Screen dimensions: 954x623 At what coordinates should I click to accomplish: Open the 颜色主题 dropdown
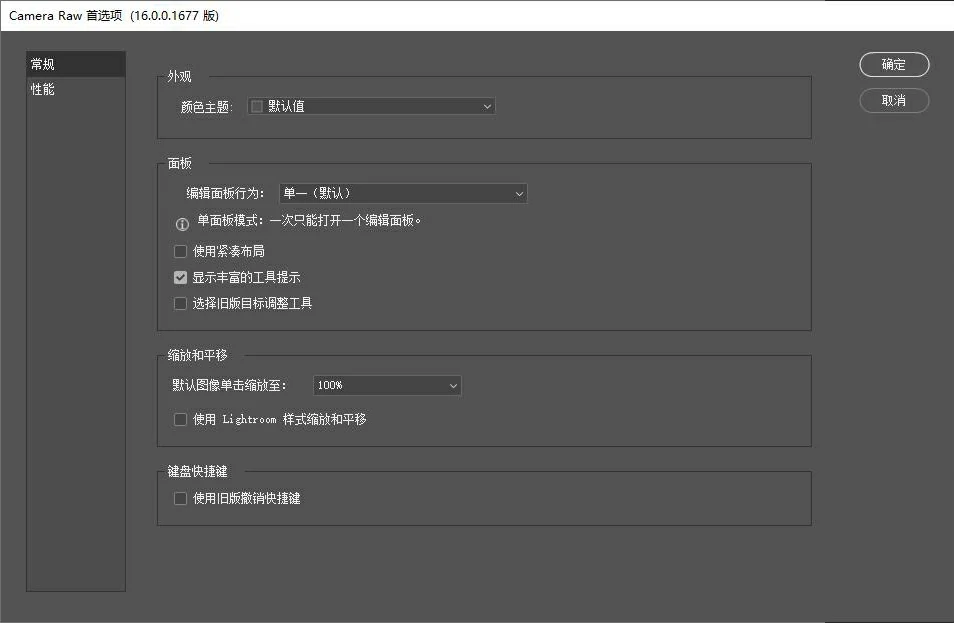click(371, 106)
